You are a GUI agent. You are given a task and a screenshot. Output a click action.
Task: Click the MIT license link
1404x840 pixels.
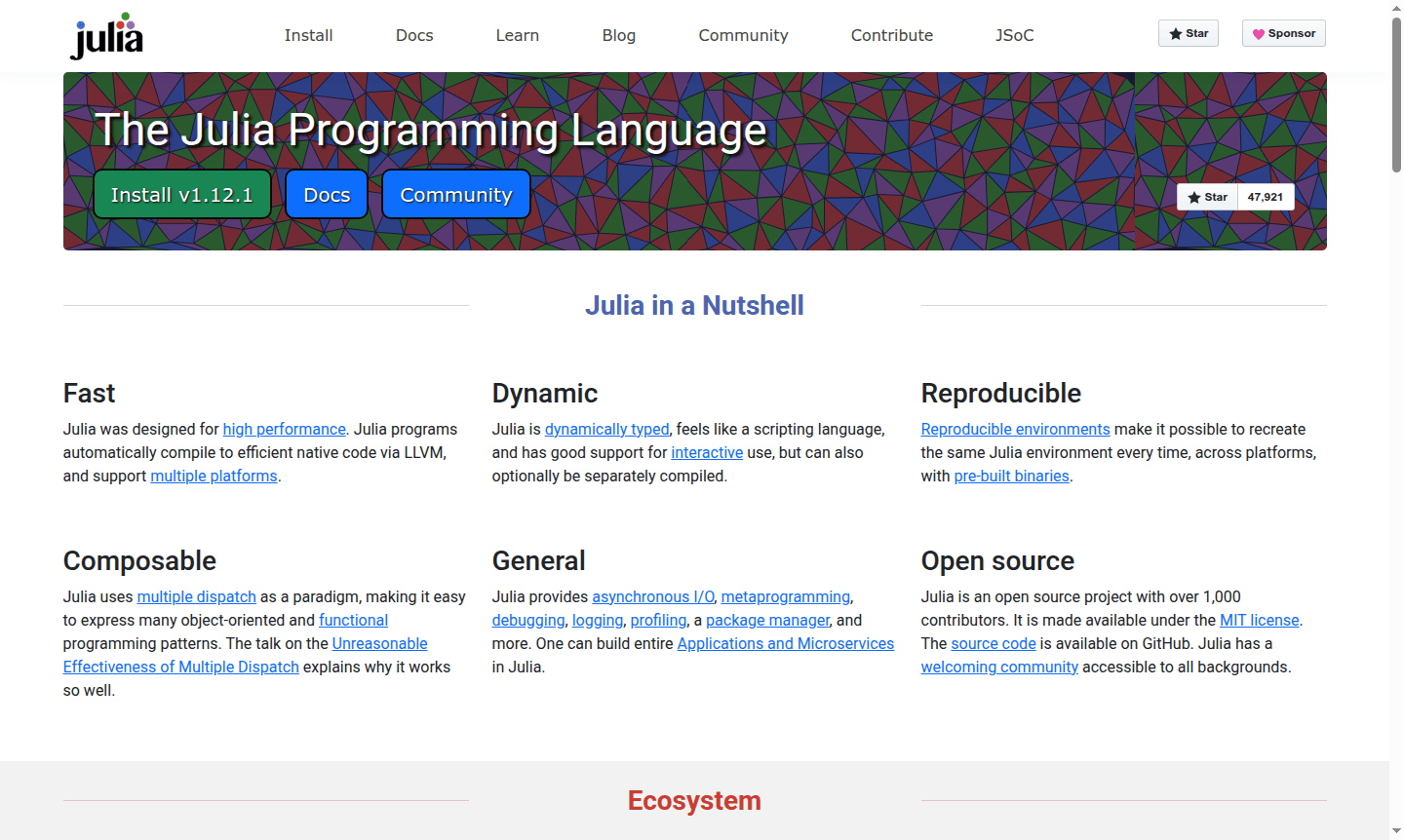pos(1259,620)
